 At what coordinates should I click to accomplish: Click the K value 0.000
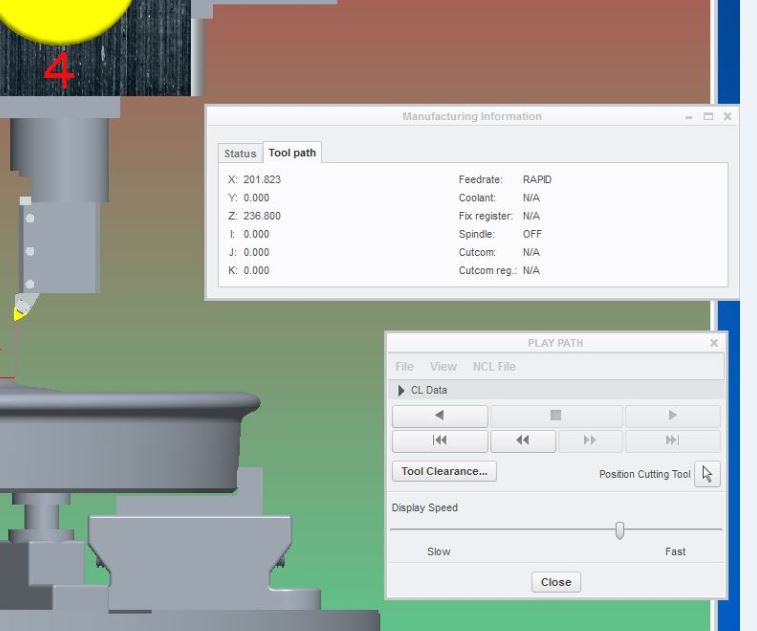pyautogui.click(x=256, y=270)
